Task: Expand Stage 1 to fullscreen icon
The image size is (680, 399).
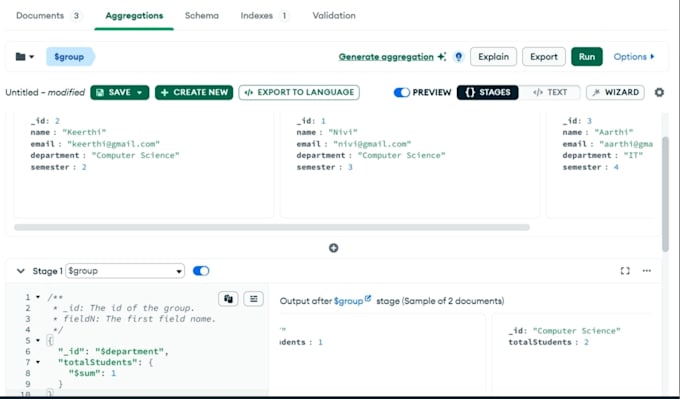Action: pos(625,271)
